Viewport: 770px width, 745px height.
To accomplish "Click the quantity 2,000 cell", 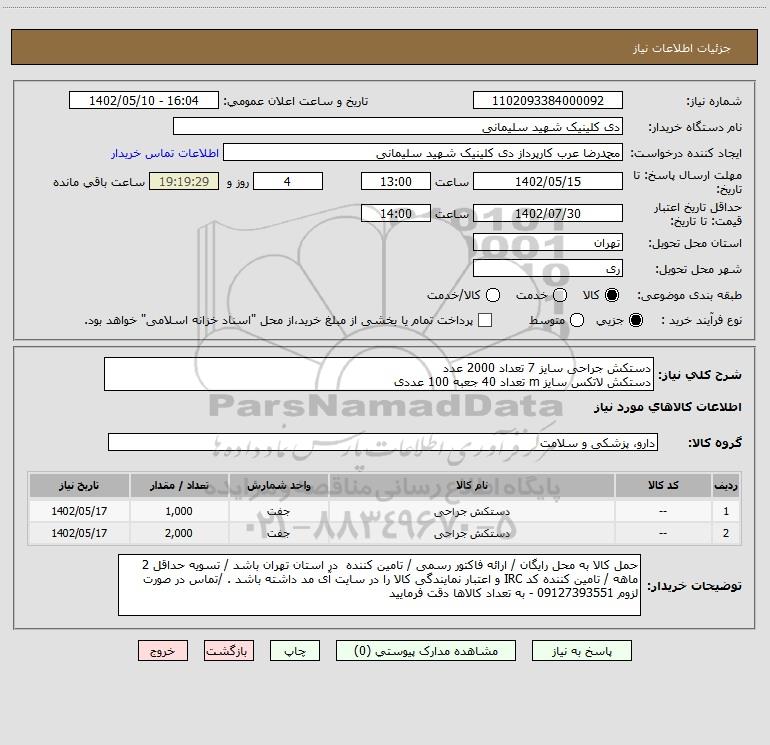I will coord(179,533).
